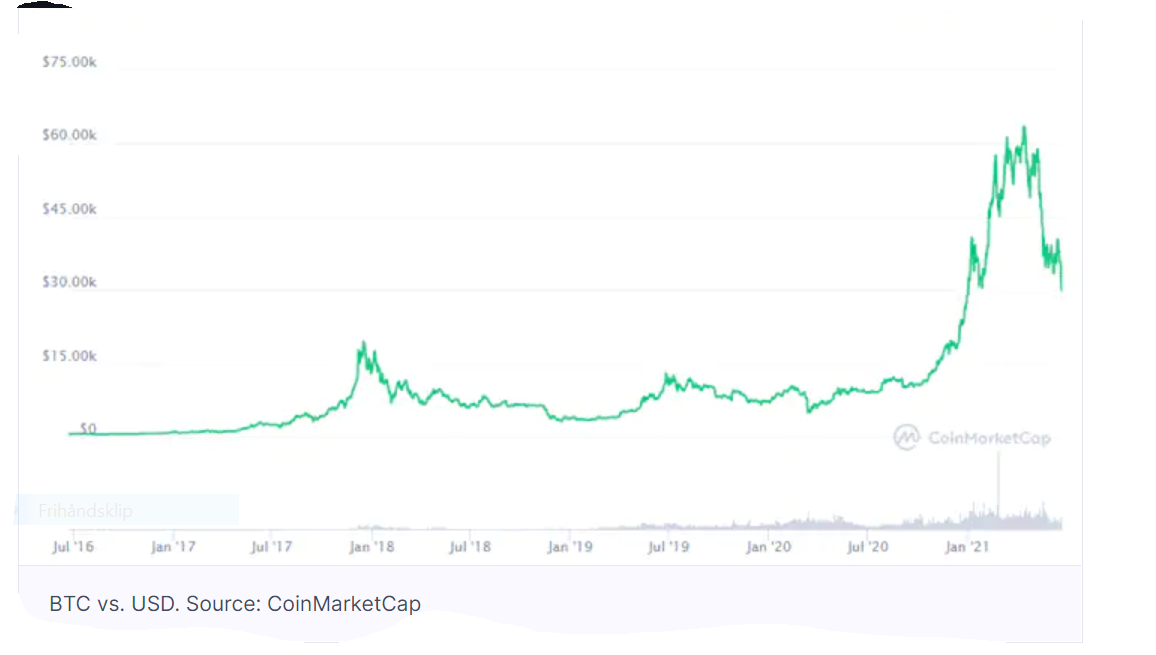Screen dimensions: 1156x655
Task: Click the Jan '17 date label
Action: (173, 547)
